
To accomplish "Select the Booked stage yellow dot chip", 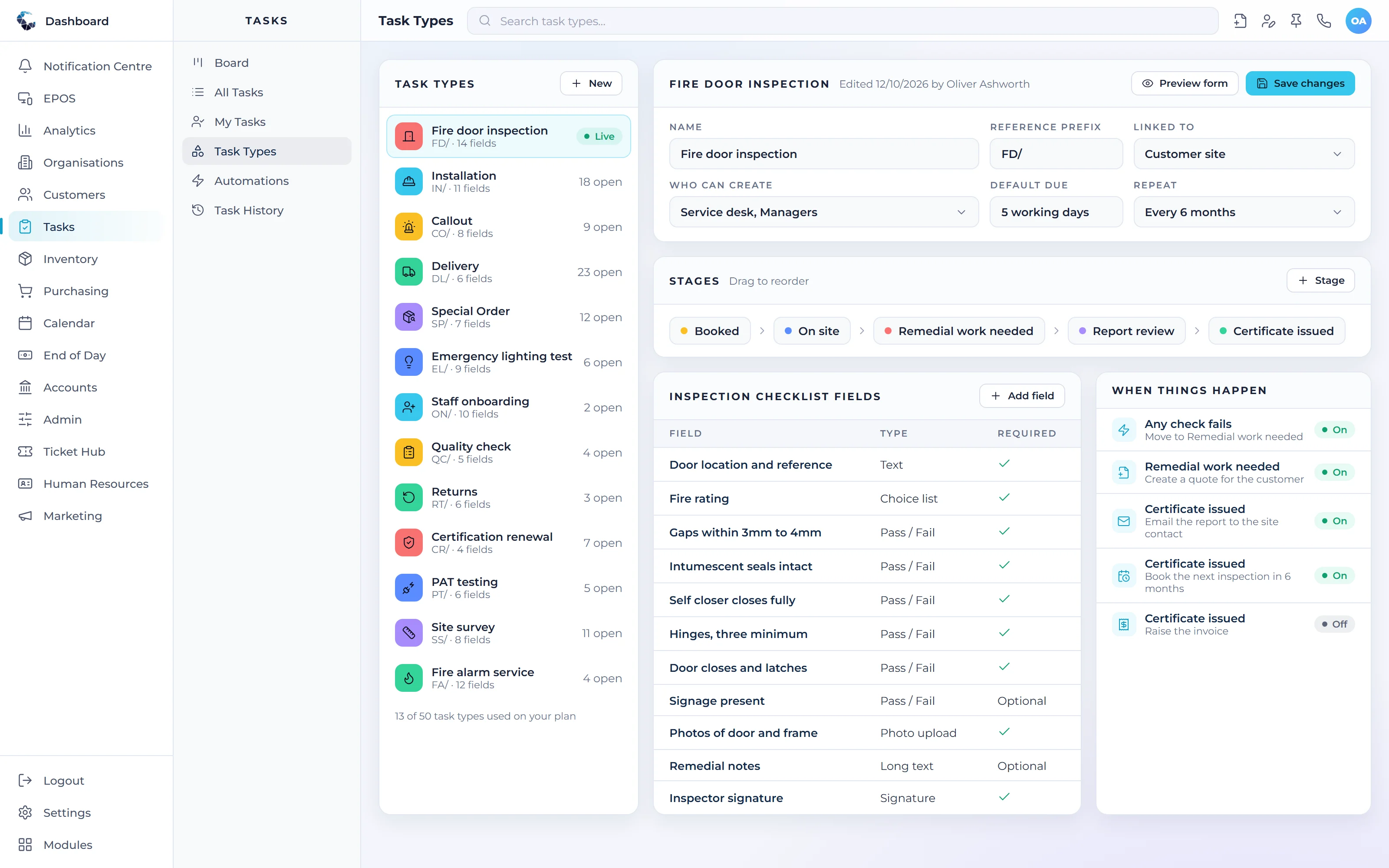I will pyautogui.click(x=710, y=331).
